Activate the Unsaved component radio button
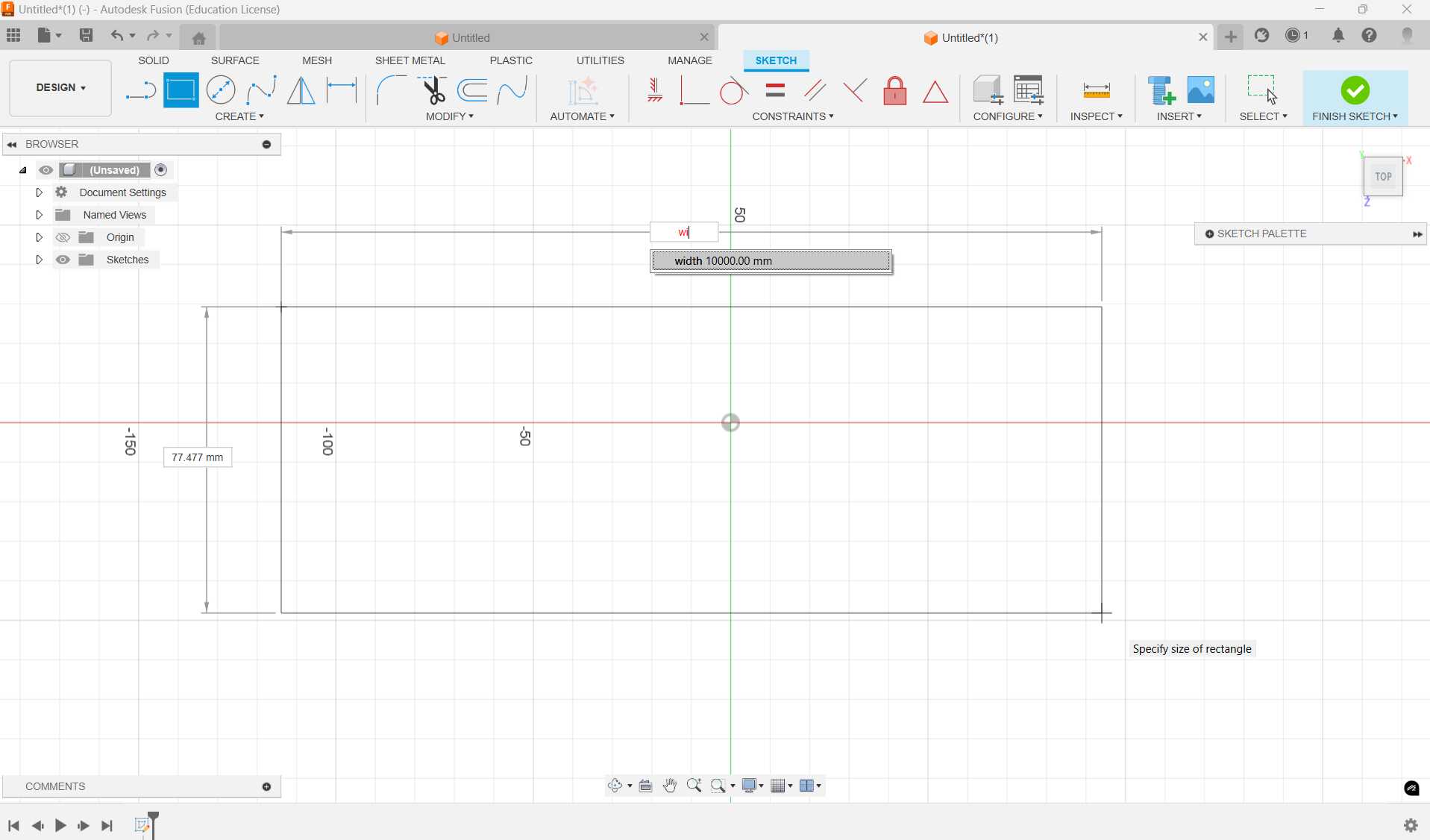Screen dimensions: 1430x840 [161, 170]
